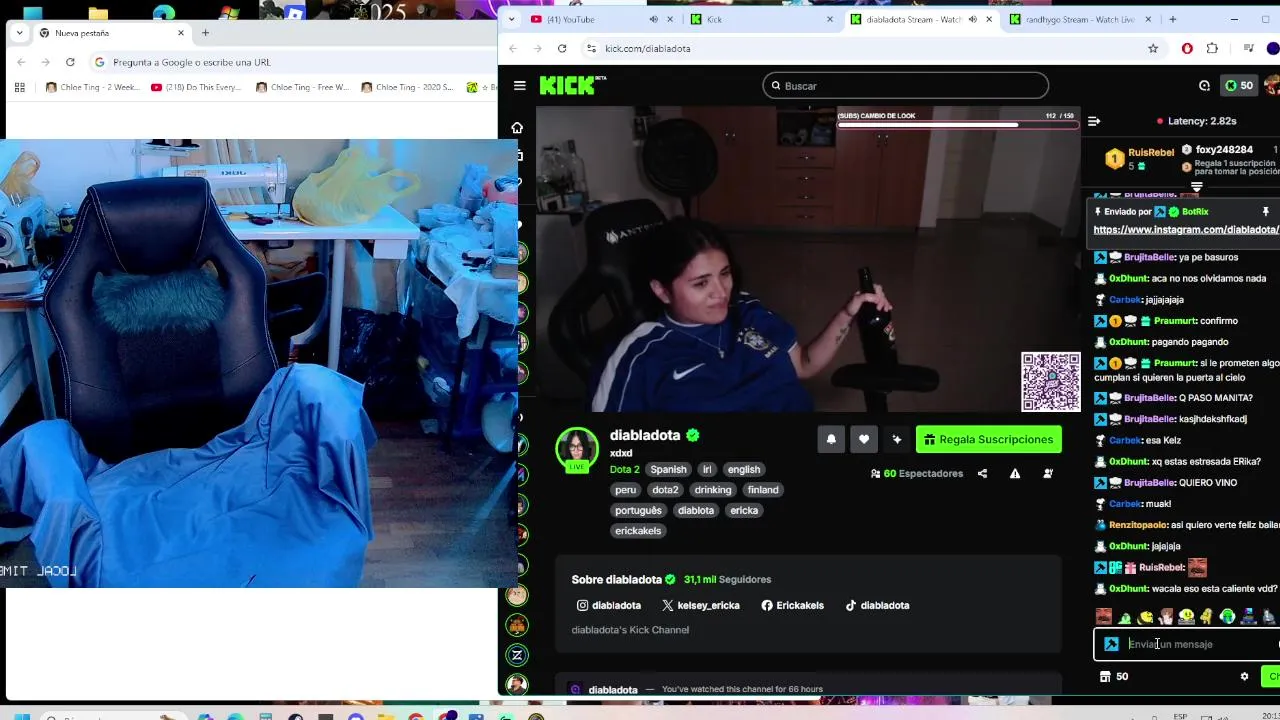1280x720 pixels.
Task: Click the diabladota live avatar
Action: [577, 449]
